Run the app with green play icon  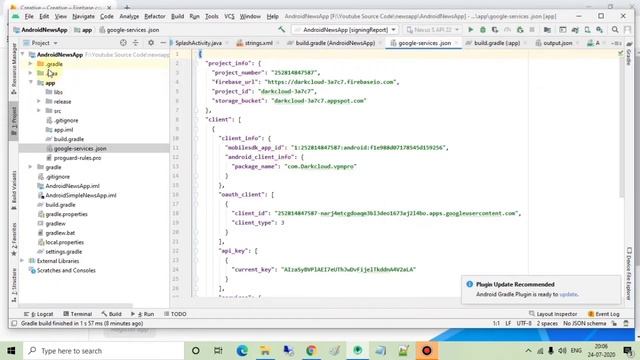coord(471,30)
